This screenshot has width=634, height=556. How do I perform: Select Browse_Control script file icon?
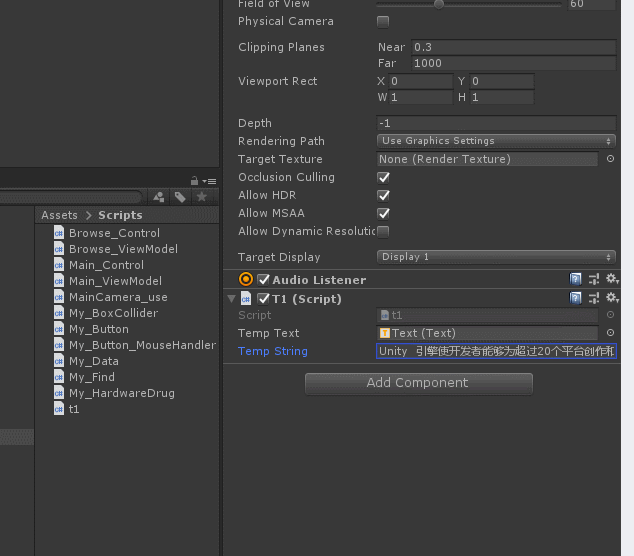(x=59, y=233)
